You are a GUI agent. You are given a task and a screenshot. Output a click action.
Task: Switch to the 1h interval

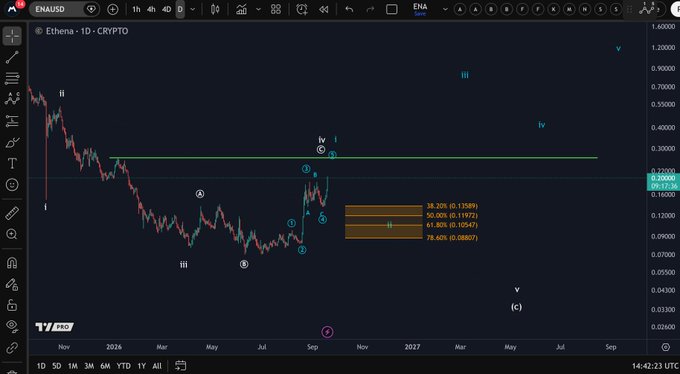point(136,9)
